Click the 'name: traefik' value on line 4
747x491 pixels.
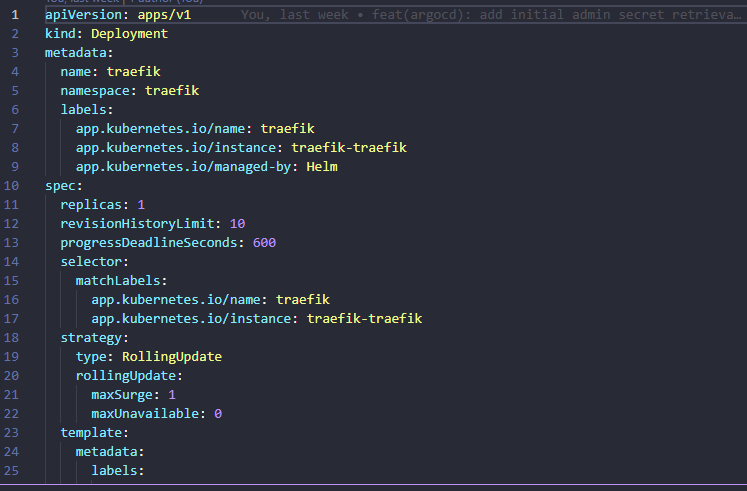(133, 72)
